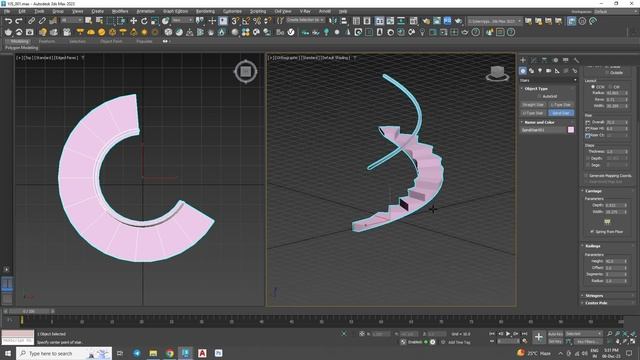
Task: Open the selection filter All dropdown
Action: [71, 20]
